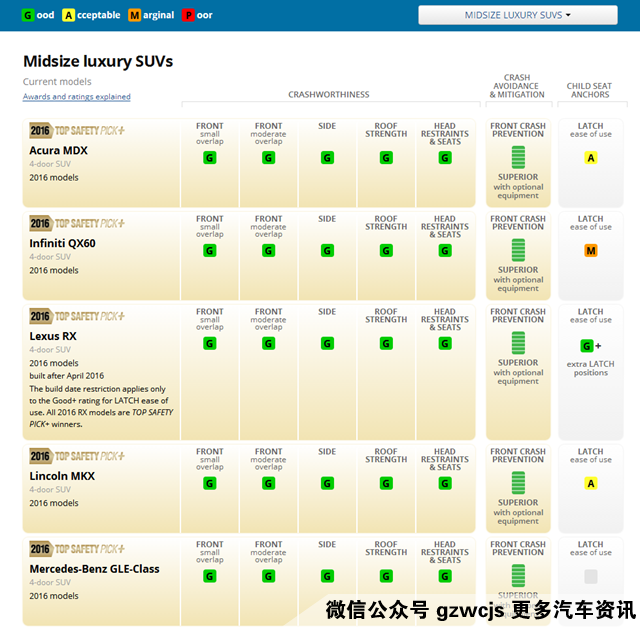Open the Midsize Luxury SUVs dropdown

coord(517,15)
